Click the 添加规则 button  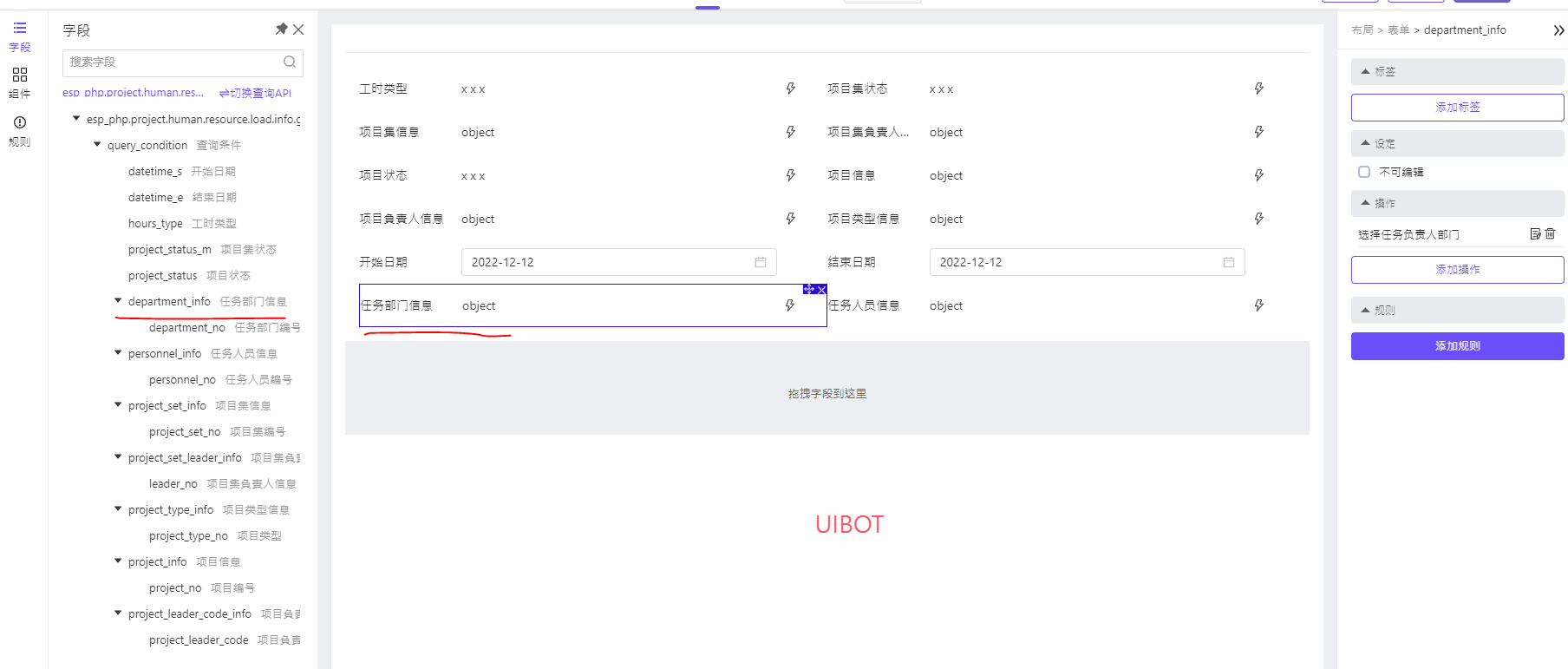click(1457, 346)
